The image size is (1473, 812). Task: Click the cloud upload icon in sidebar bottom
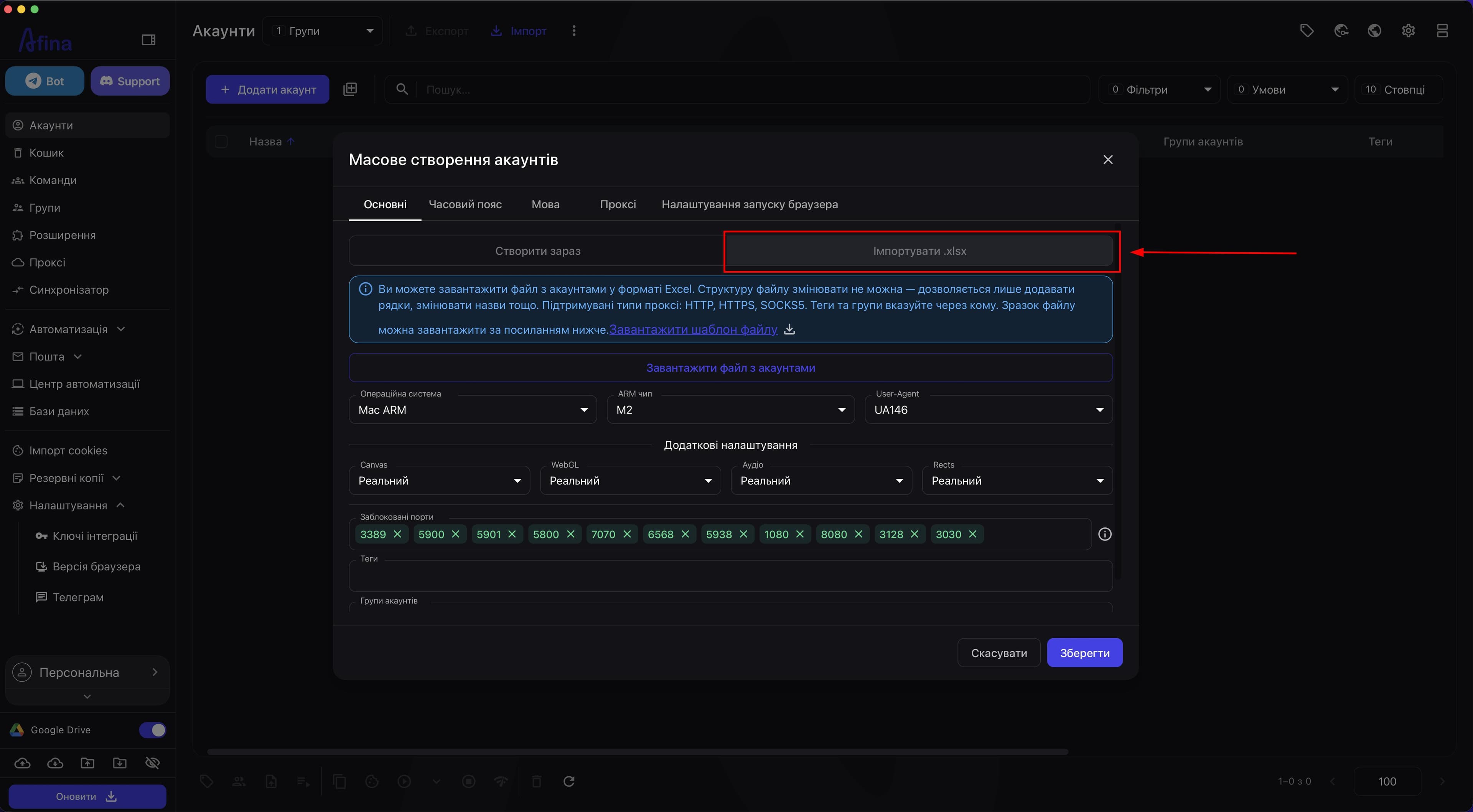(22, 763)
